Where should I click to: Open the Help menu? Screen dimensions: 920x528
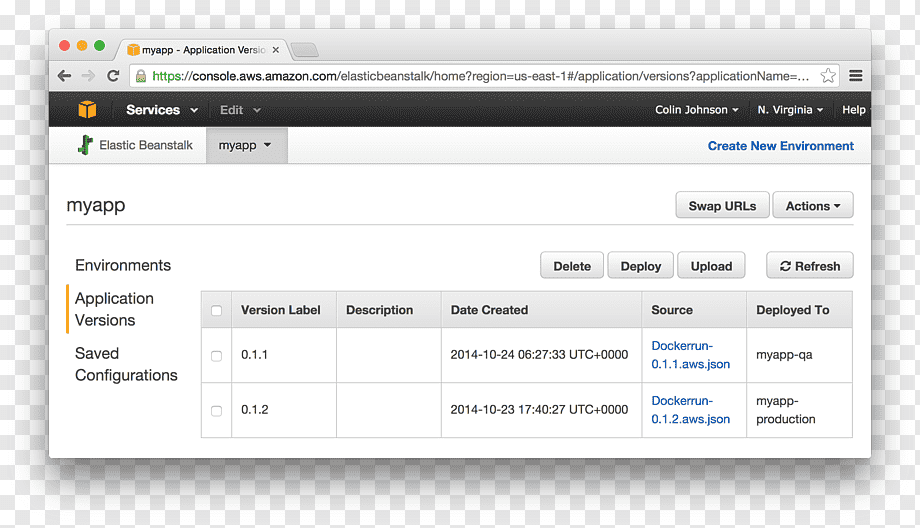tap(854, 110)
